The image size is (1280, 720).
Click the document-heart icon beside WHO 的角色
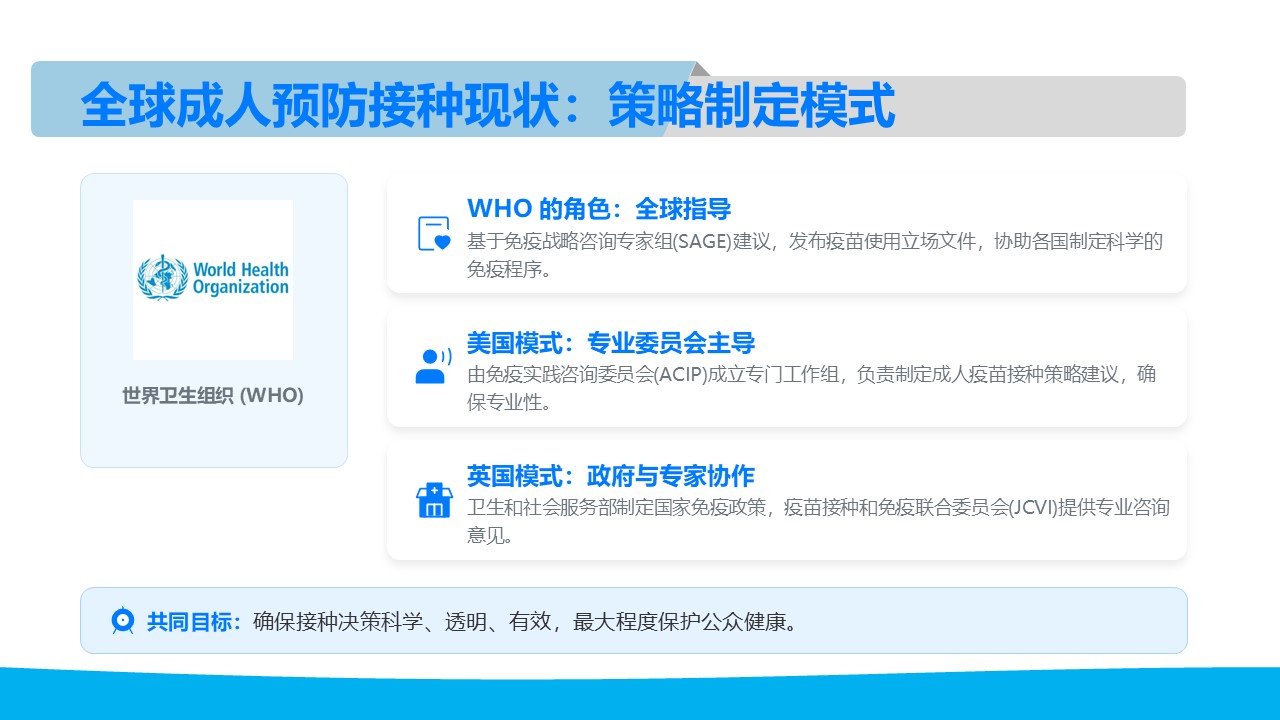(433, 234)
